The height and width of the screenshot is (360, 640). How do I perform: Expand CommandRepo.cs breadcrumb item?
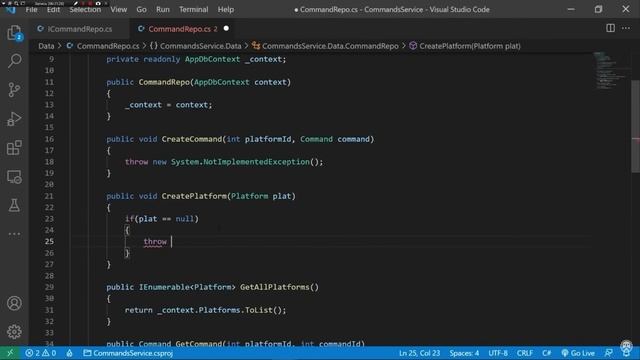point(107,46)
